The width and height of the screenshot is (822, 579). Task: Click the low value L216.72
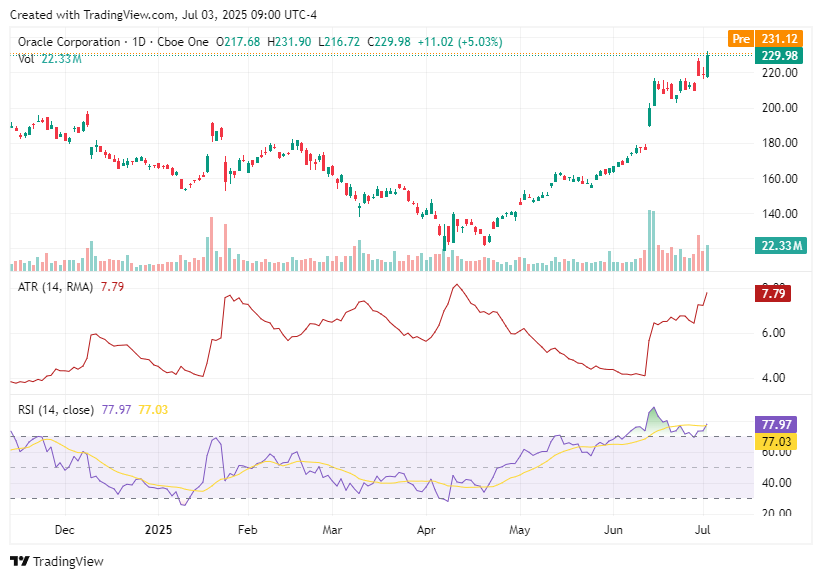click(x=339, y=42)
